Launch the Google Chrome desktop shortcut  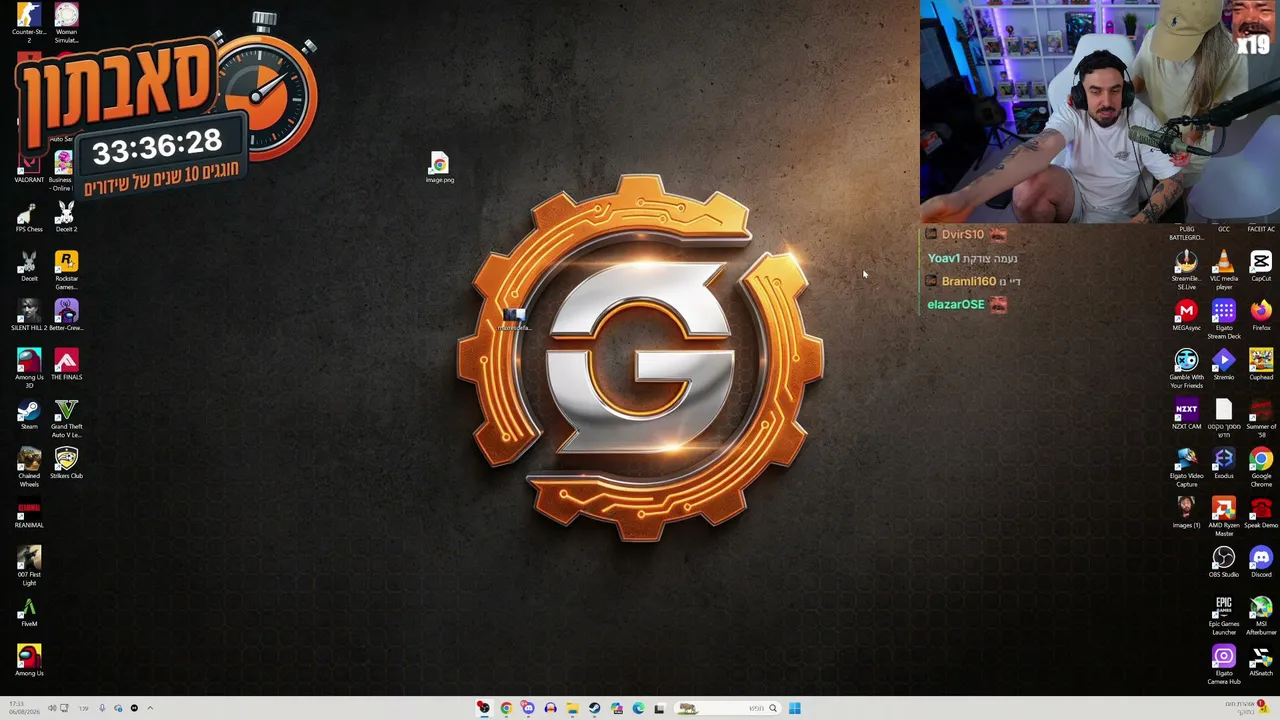pos(1261,467)
